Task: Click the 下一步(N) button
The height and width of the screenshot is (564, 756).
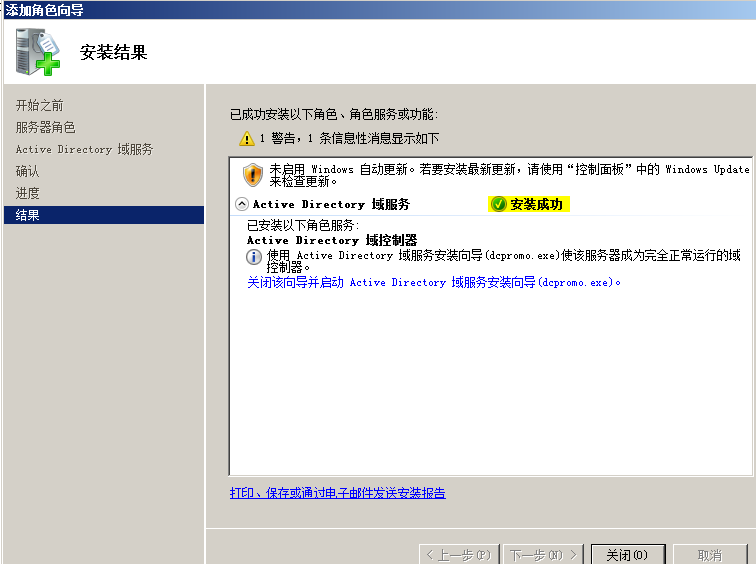Action: [x=543, y=555]
